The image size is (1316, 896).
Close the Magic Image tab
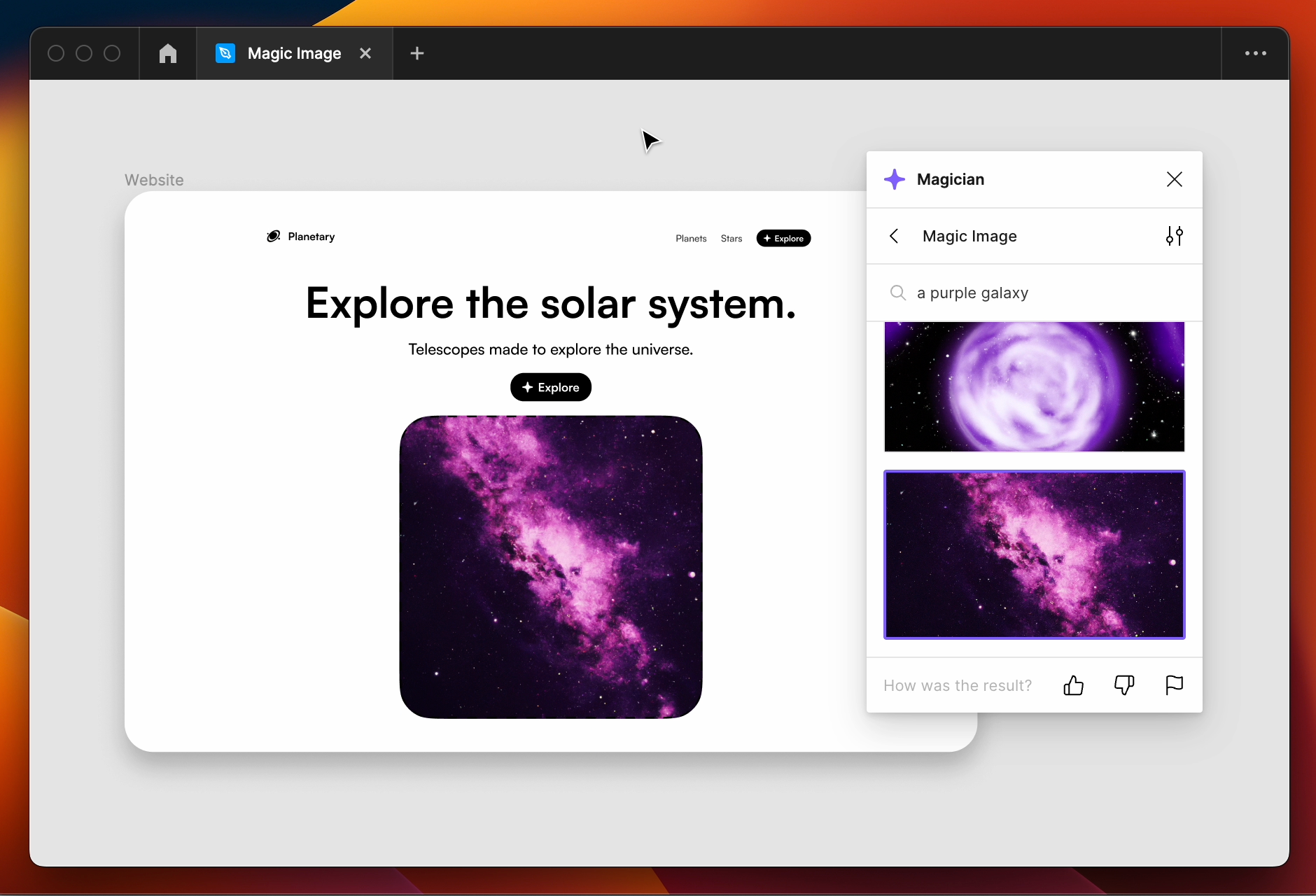pyautogui.click(x=366, y=52)
